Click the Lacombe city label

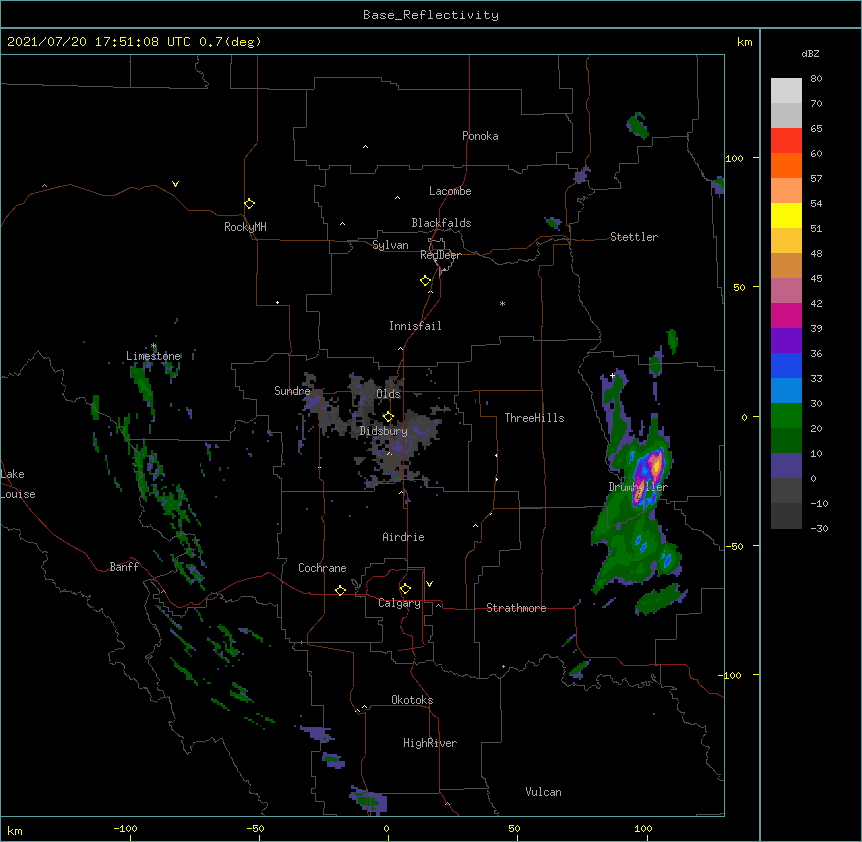tap(450, 191)
